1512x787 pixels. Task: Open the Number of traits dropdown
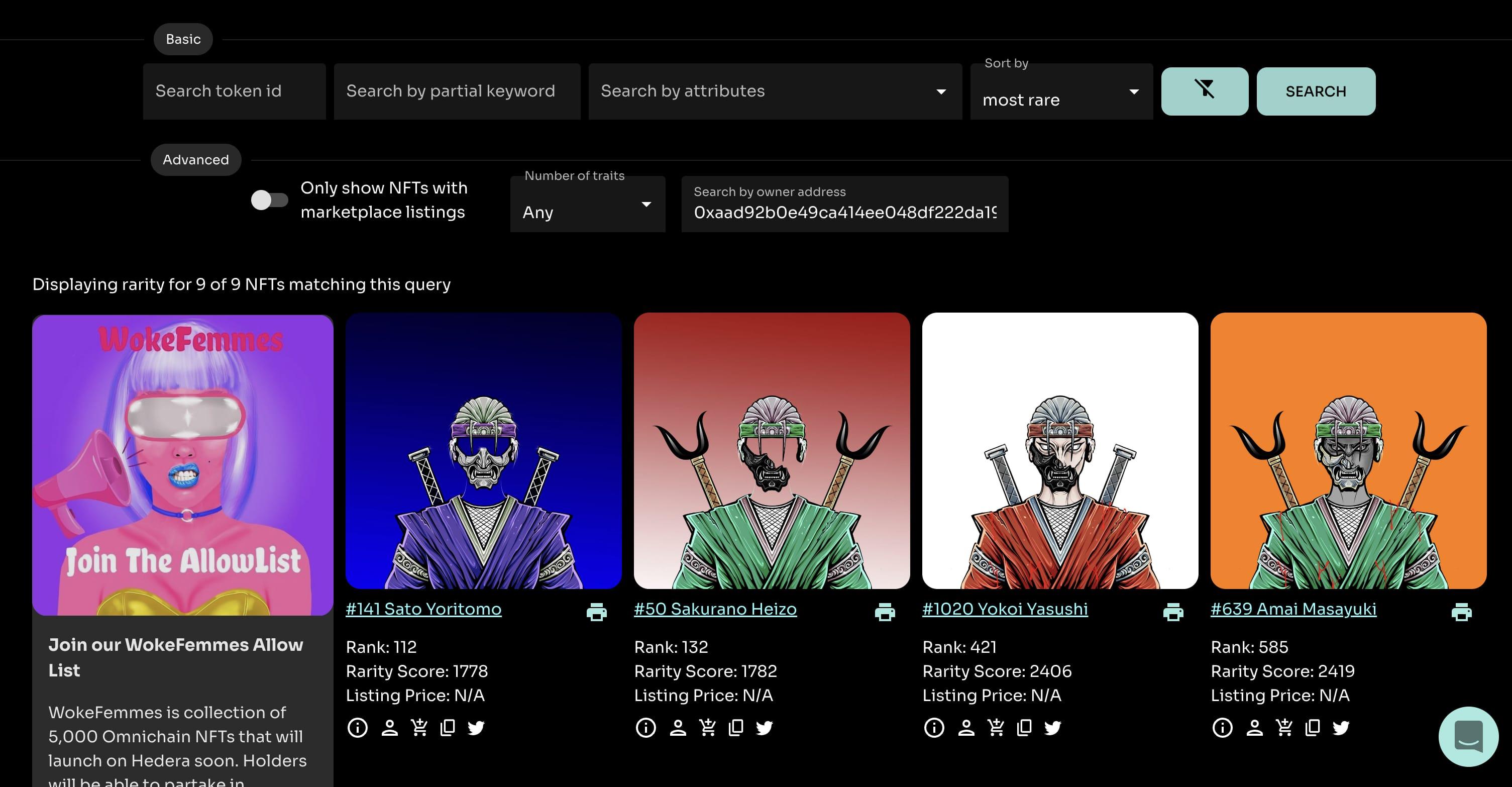point(587,205)
